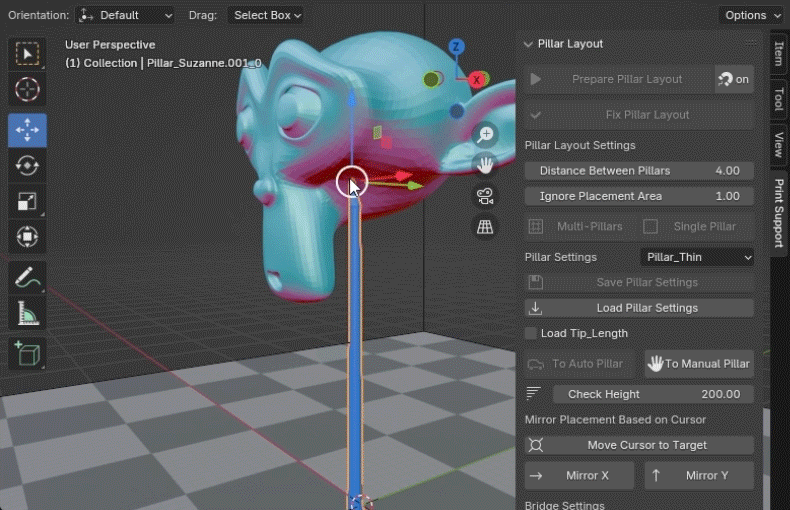Click the dark blue negative Z gizmo ball
The width and height of the screenshot is (790, 510).
click(x=457, y=111)
